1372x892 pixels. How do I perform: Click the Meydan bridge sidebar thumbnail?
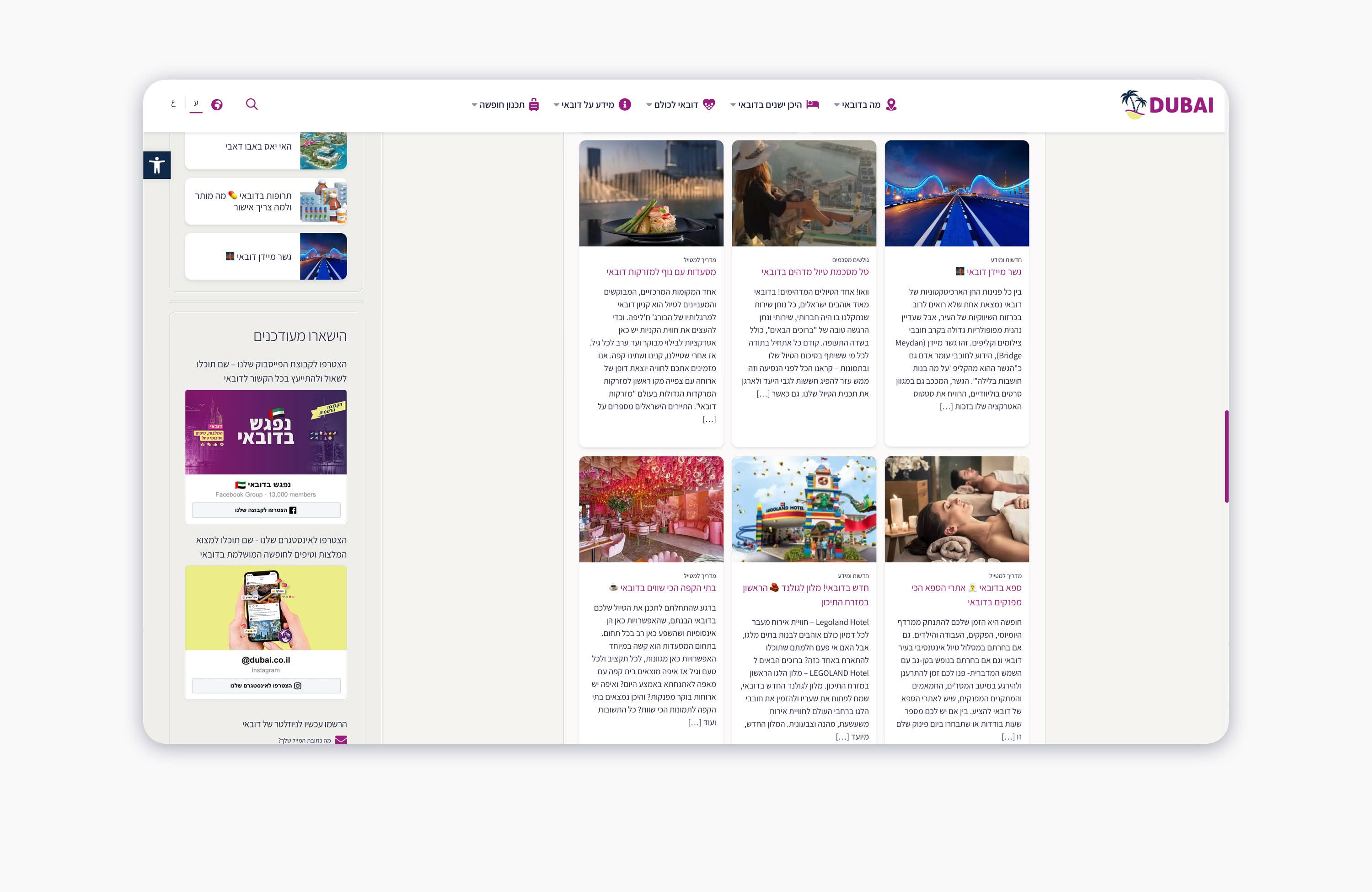pos(323,257)
